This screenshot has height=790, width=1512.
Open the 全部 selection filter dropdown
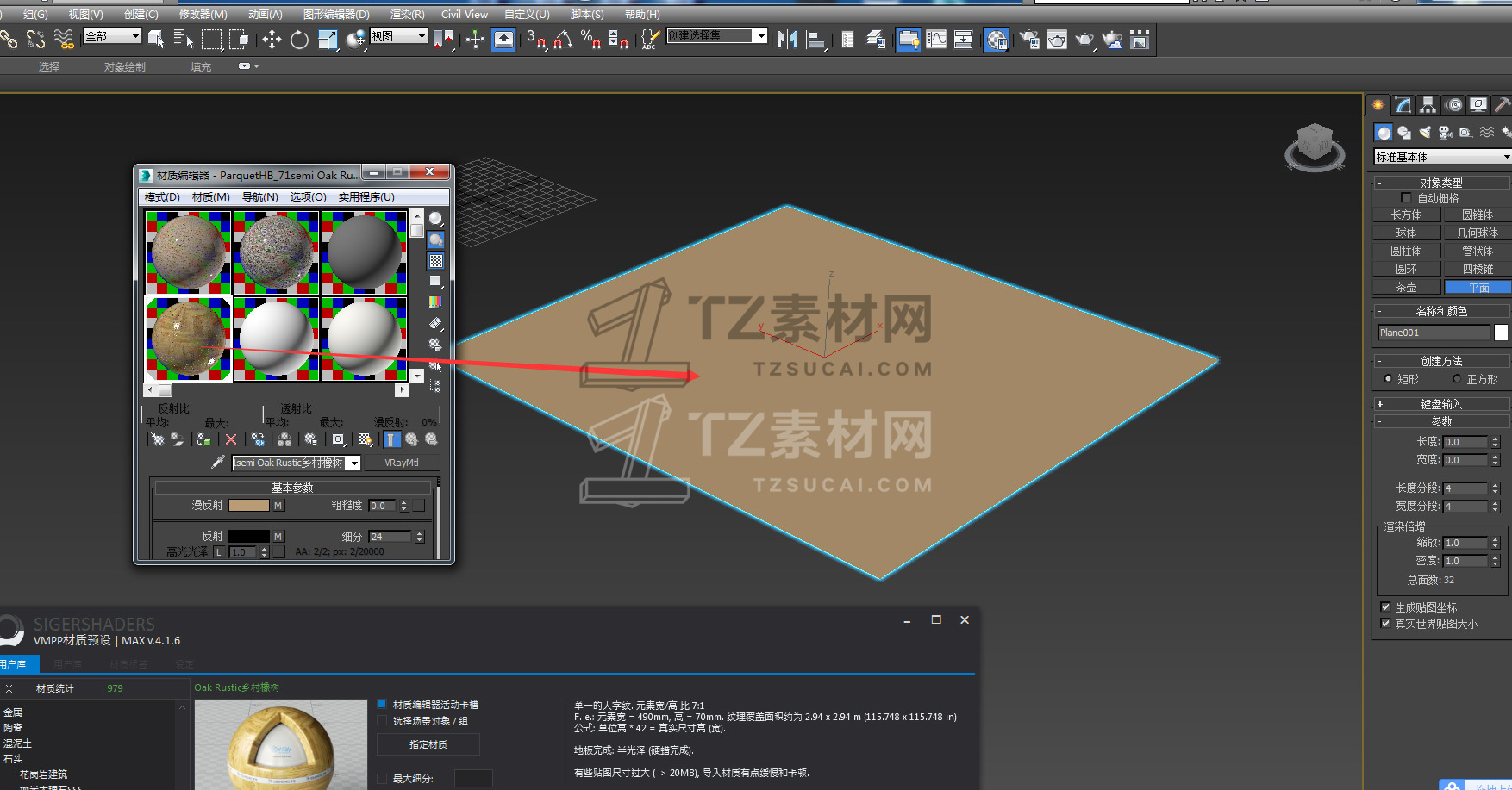tap(112, 36)
